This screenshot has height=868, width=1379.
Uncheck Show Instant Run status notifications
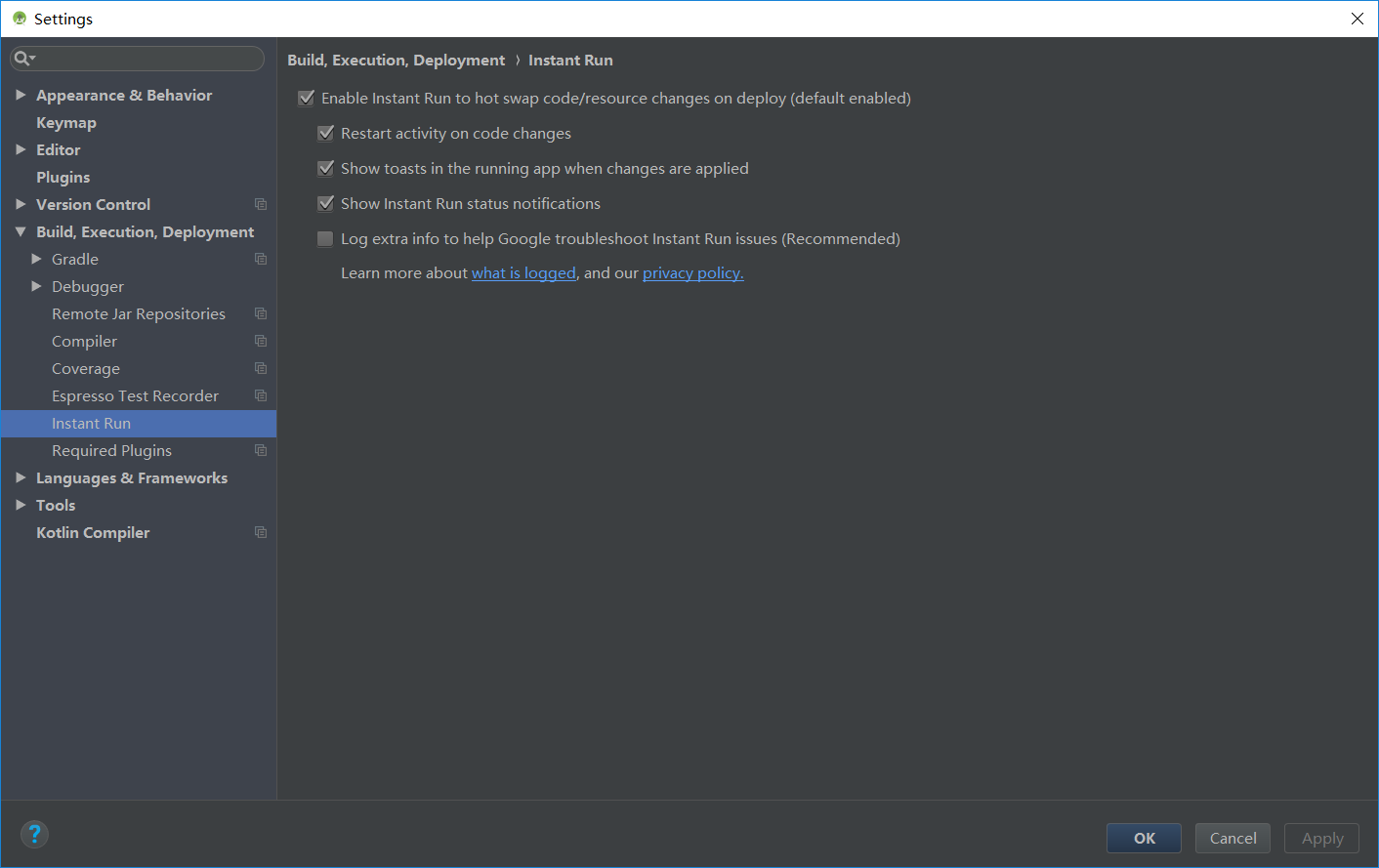click(326, 203)
